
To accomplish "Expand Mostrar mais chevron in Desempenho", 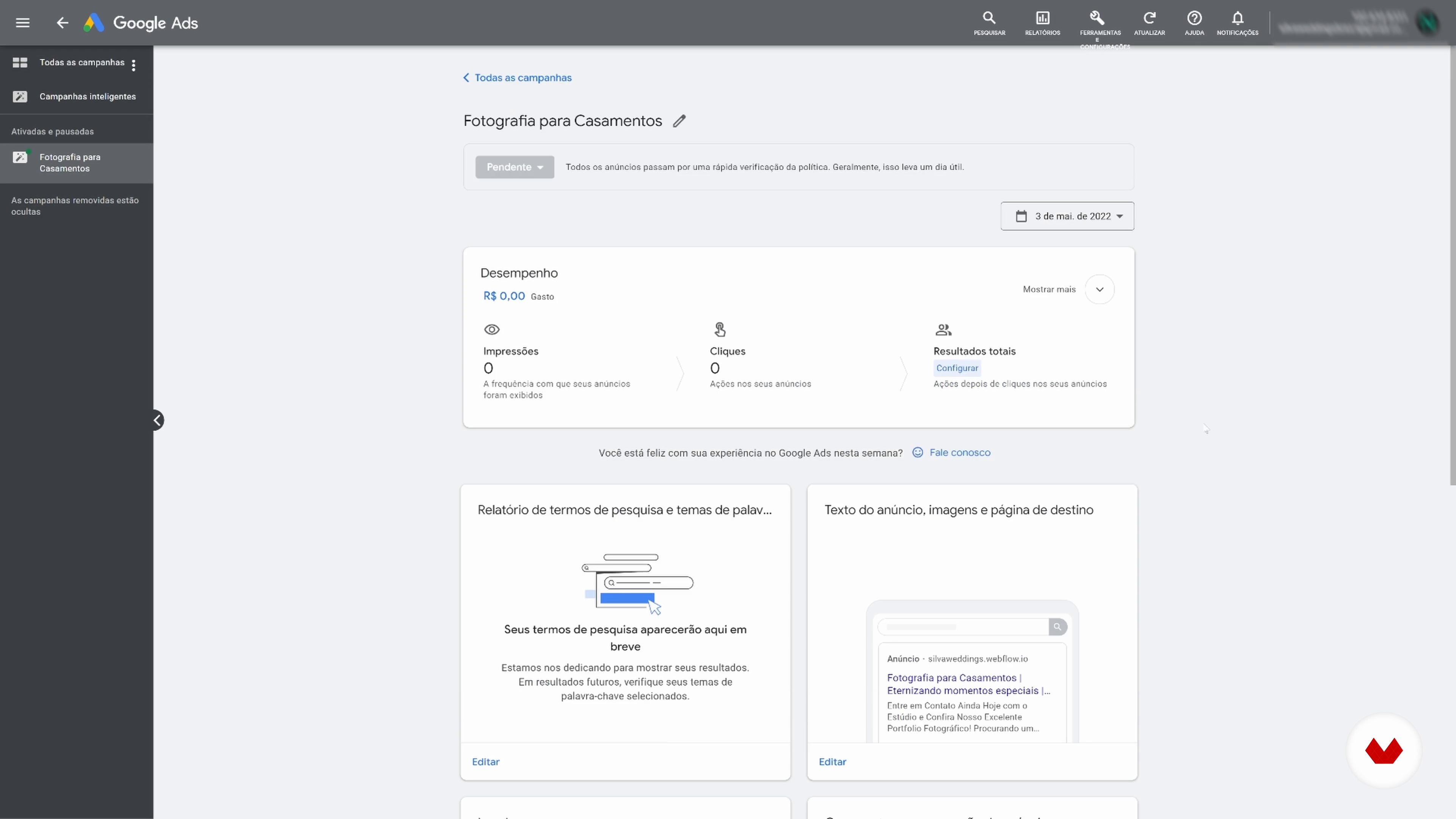I will (x=1099, y=289).
